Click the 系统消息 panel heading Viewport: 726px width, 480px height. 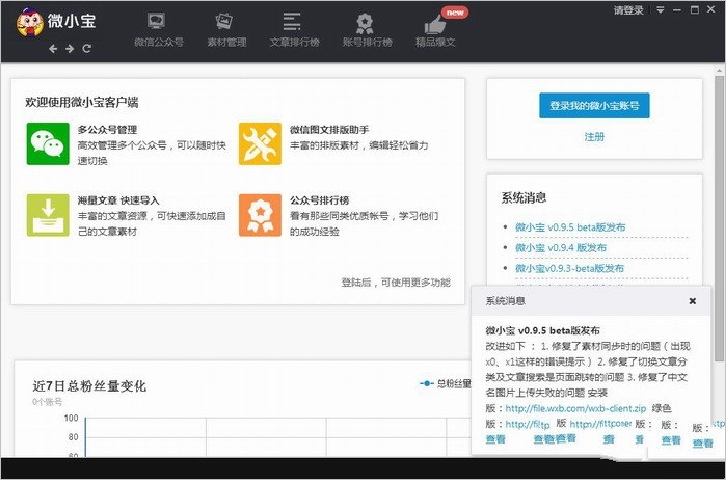pyautogui.click(x=524, y=198)
